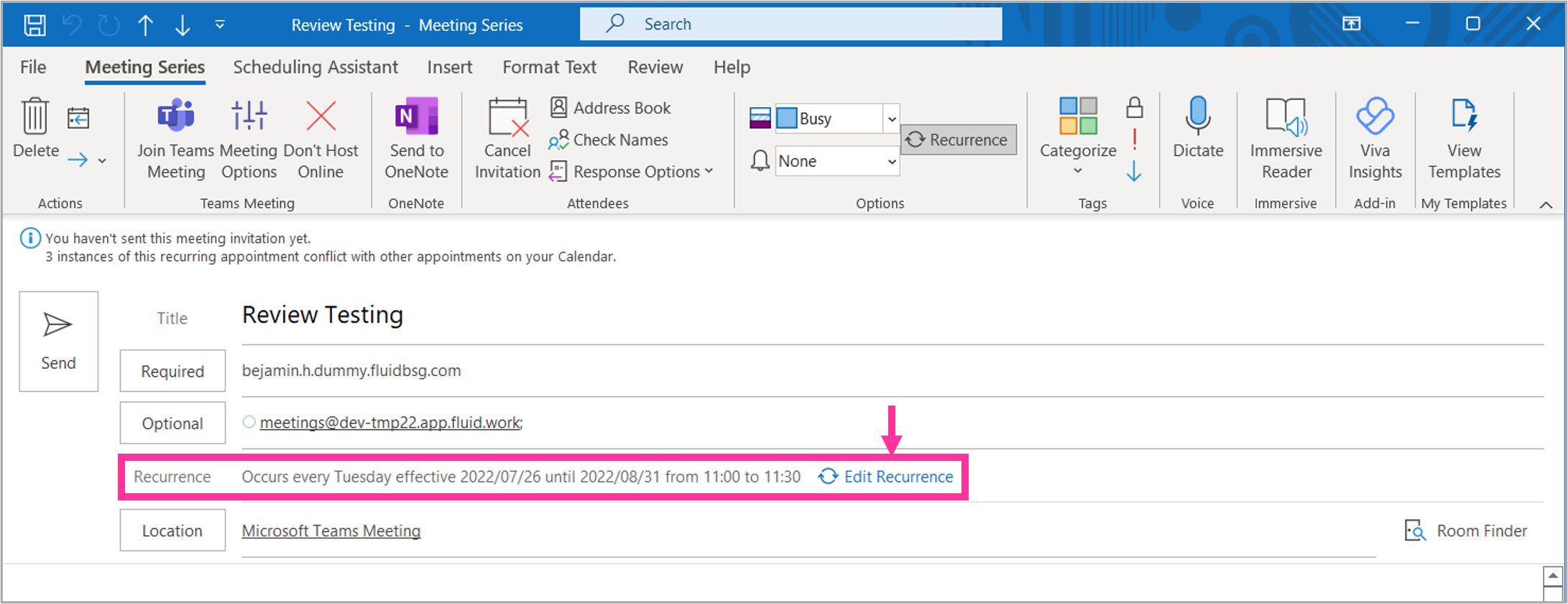Go to previous item with up arrow
This screenshot has height=604, width=1568.
(146, 25)
